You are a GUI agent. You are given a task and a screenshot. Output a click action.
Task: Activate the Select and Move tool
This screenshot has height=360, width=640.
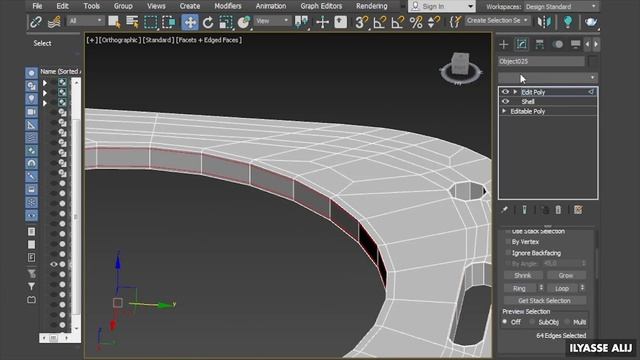(x=190, y=22)
